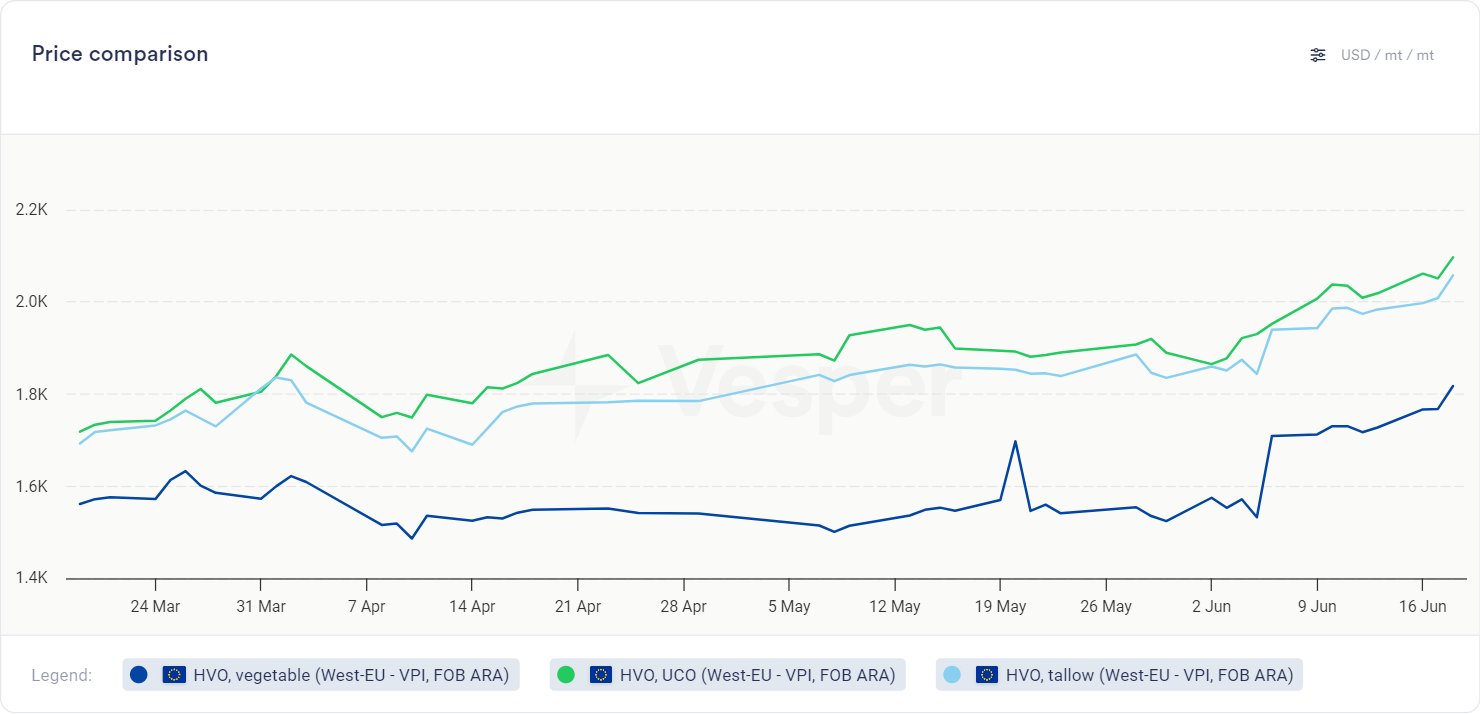This screenshot has height=714, width=1480.
Task: Open the chart settings sliders icon
Action: click(1318, 55)
